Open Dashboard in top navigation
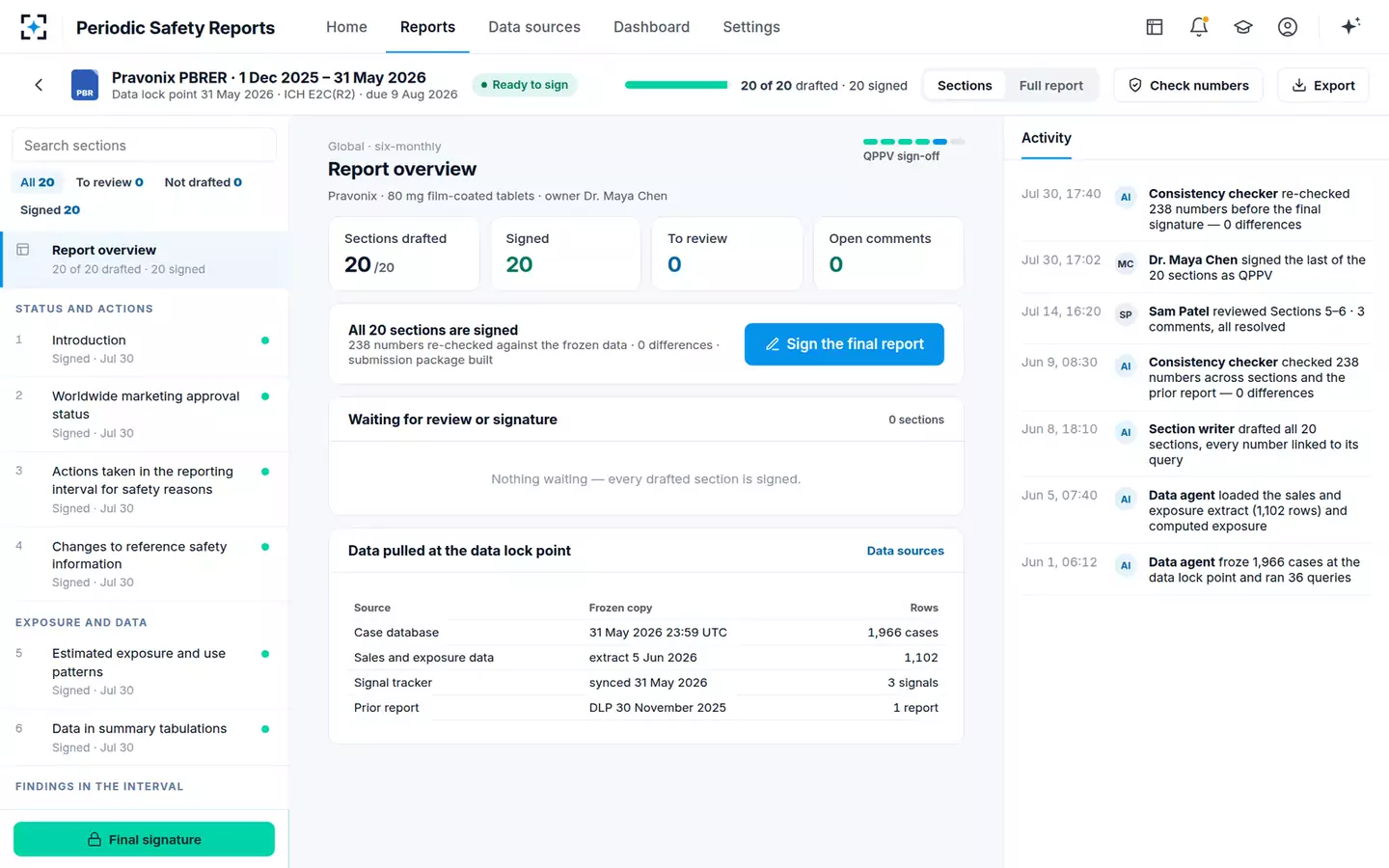Screen dimensions: 1389x868 tap(651, 27)
